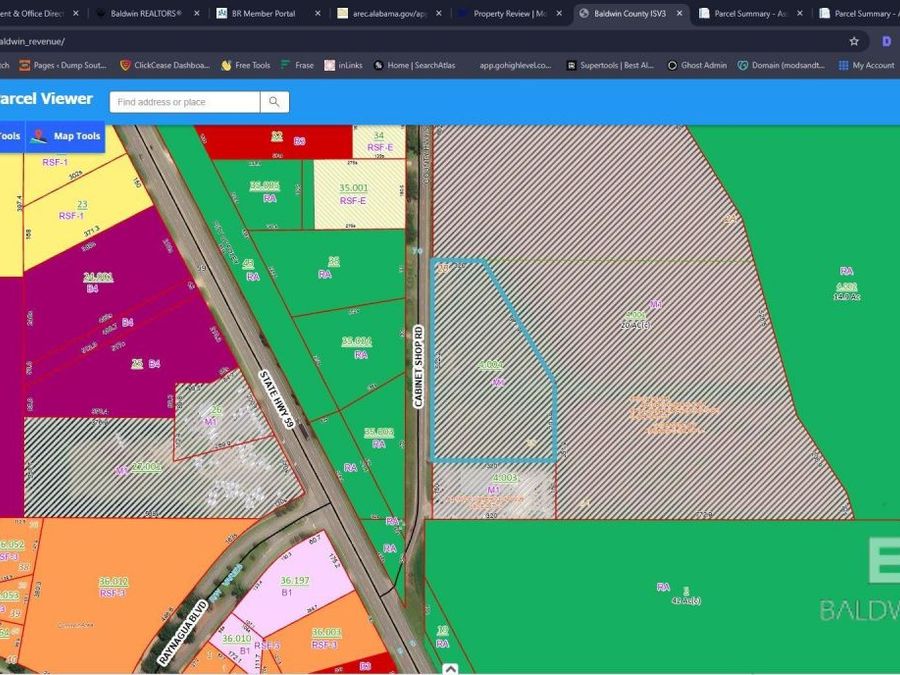Open the Frase bookmark
Viewport: 900px width, 675px height.
click(x=297, y=65)
